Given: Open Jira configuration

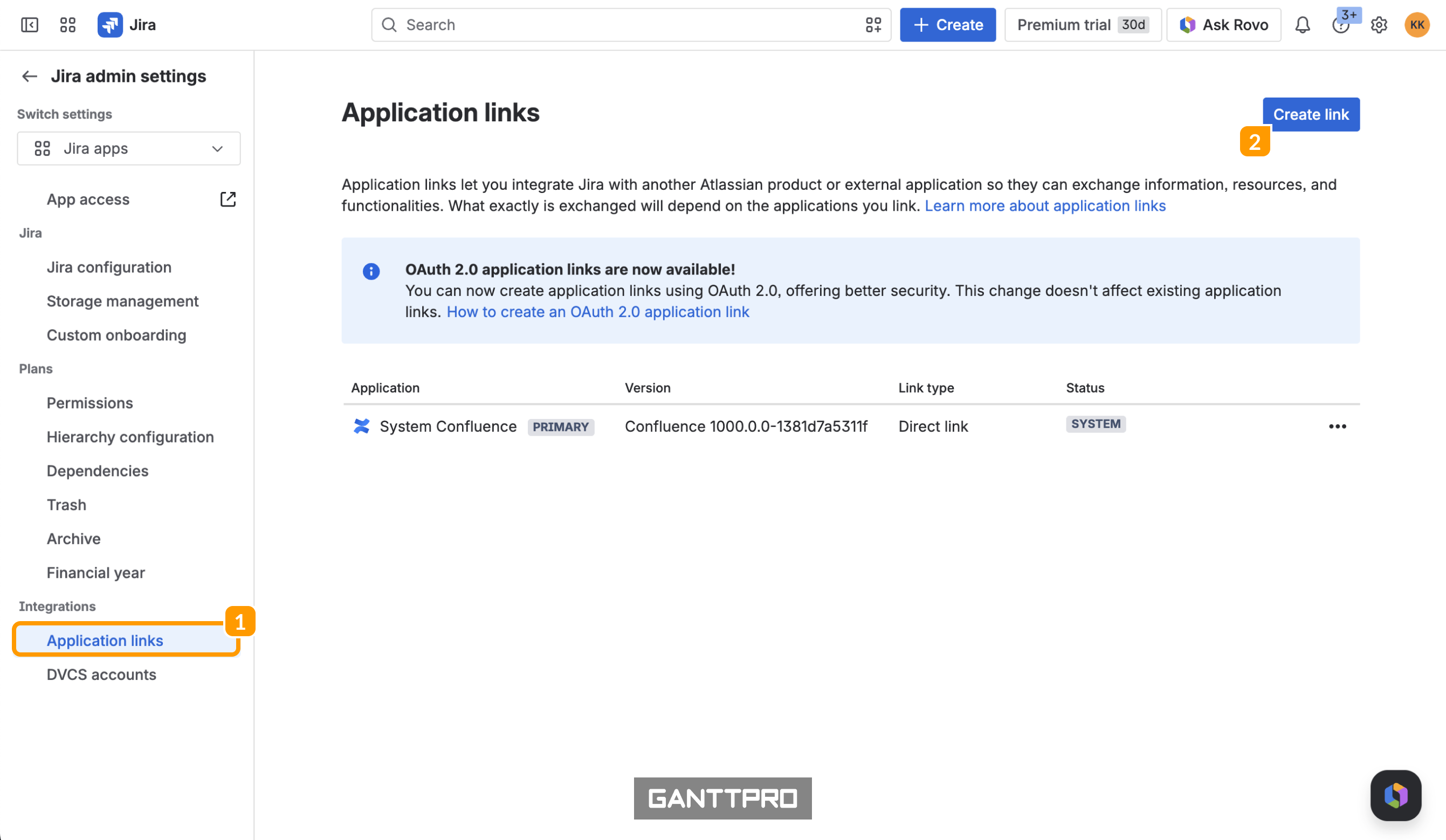Looking at the screenshot, I should [109, 267].
